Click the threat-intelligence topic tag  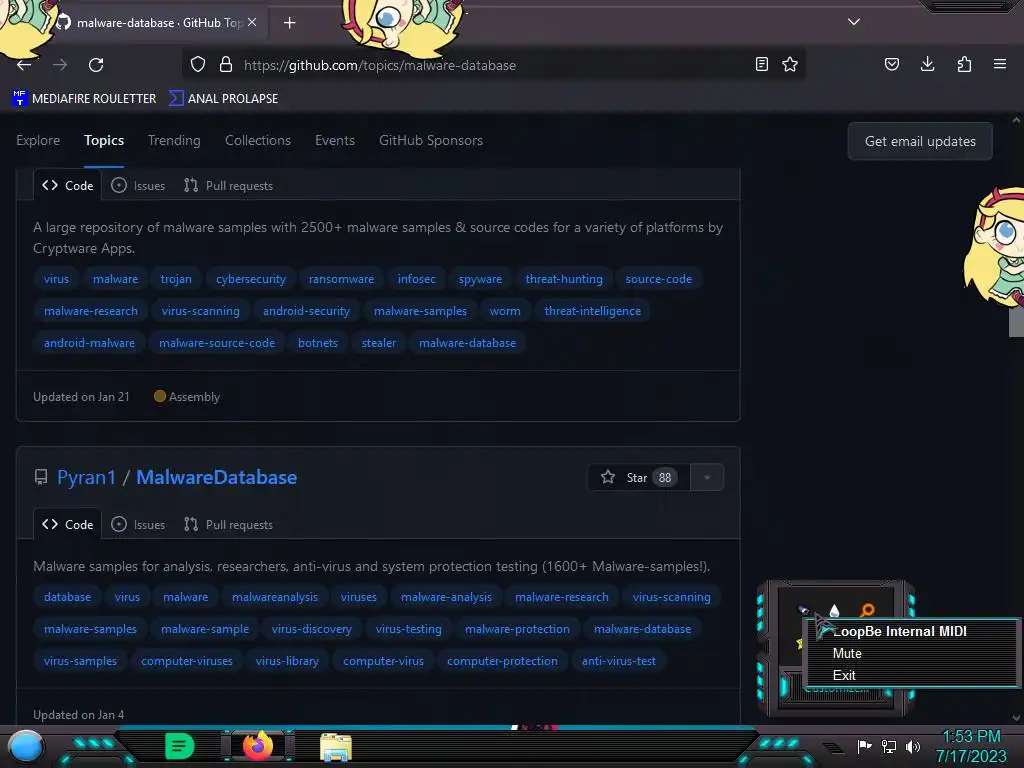point(593,311)
